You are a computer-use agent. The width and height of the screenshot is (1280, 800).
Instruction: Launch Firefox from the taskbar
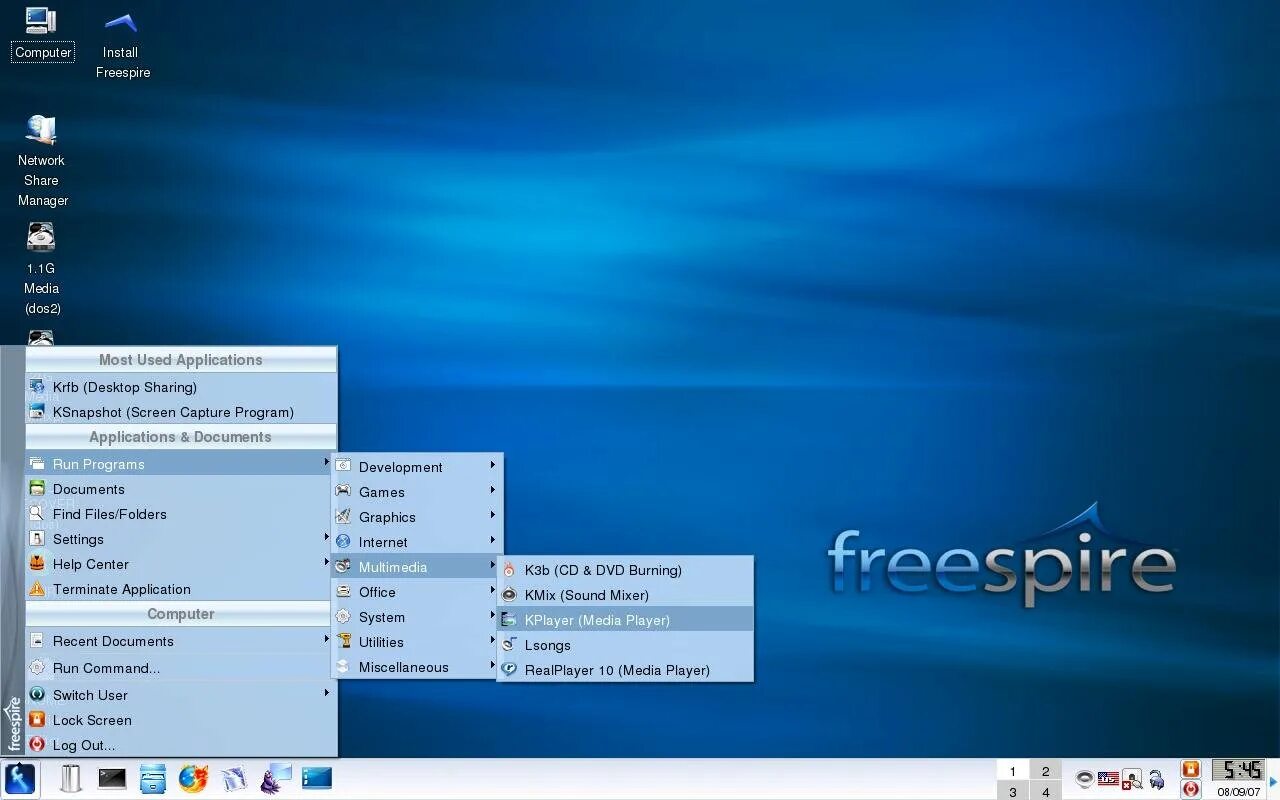point(193,778)
